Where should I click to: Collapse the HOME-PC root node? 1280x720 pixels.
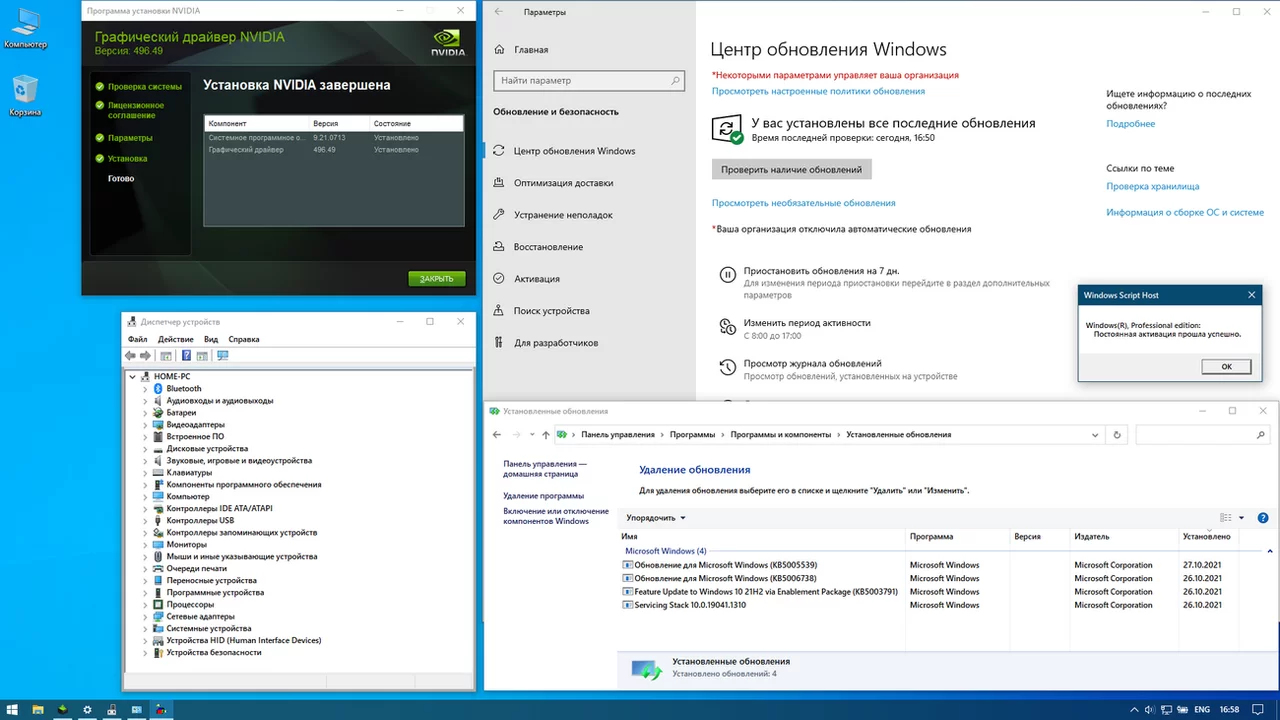(133, 376)
